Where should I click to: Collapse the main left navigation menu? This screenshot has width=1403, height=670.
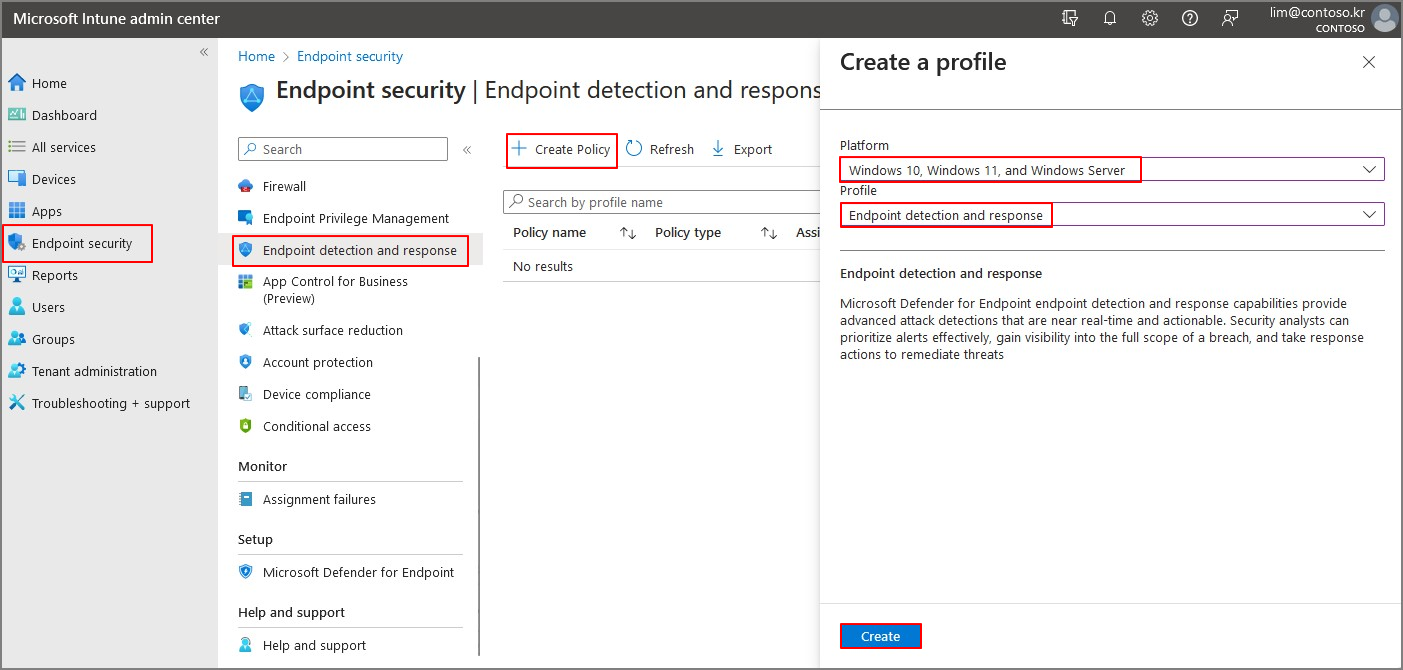(x=203, y=52)
